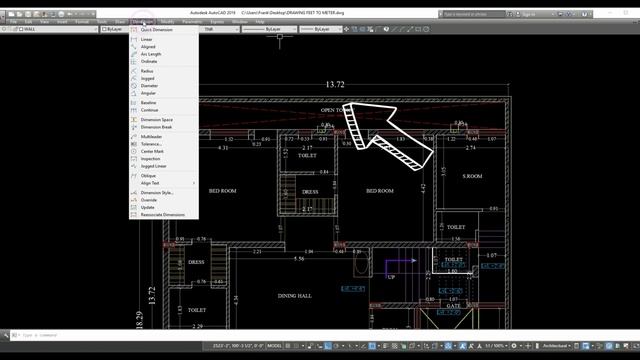The image size is (640, 360).
Task: Expand the Align Text submenu
Action: coord(164,183)
